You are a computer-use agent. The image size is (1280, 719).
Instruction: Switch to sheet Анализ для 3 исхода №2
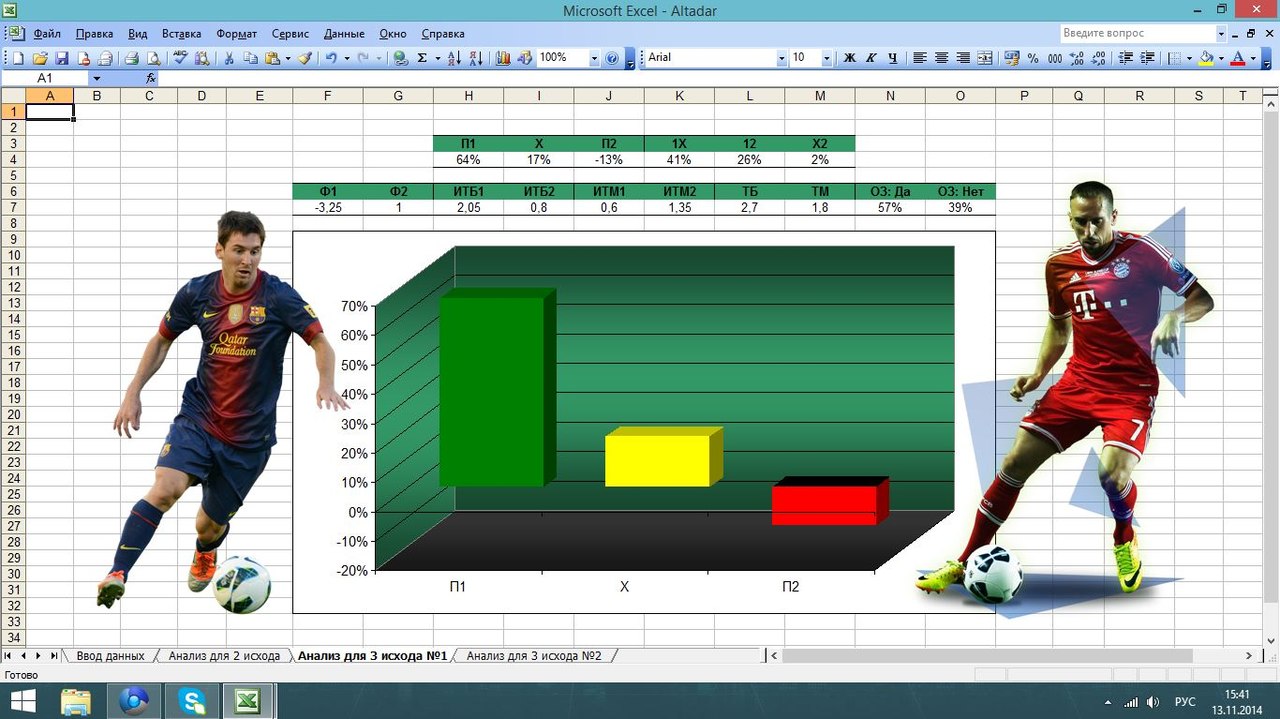pos(534,656)
